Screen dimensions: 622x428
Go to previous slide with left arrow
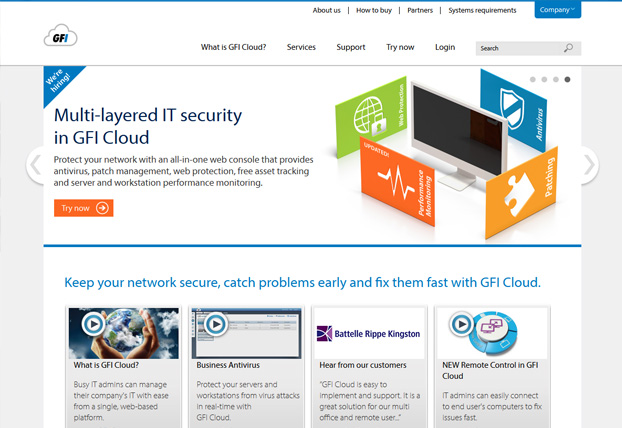pos(36,165)
